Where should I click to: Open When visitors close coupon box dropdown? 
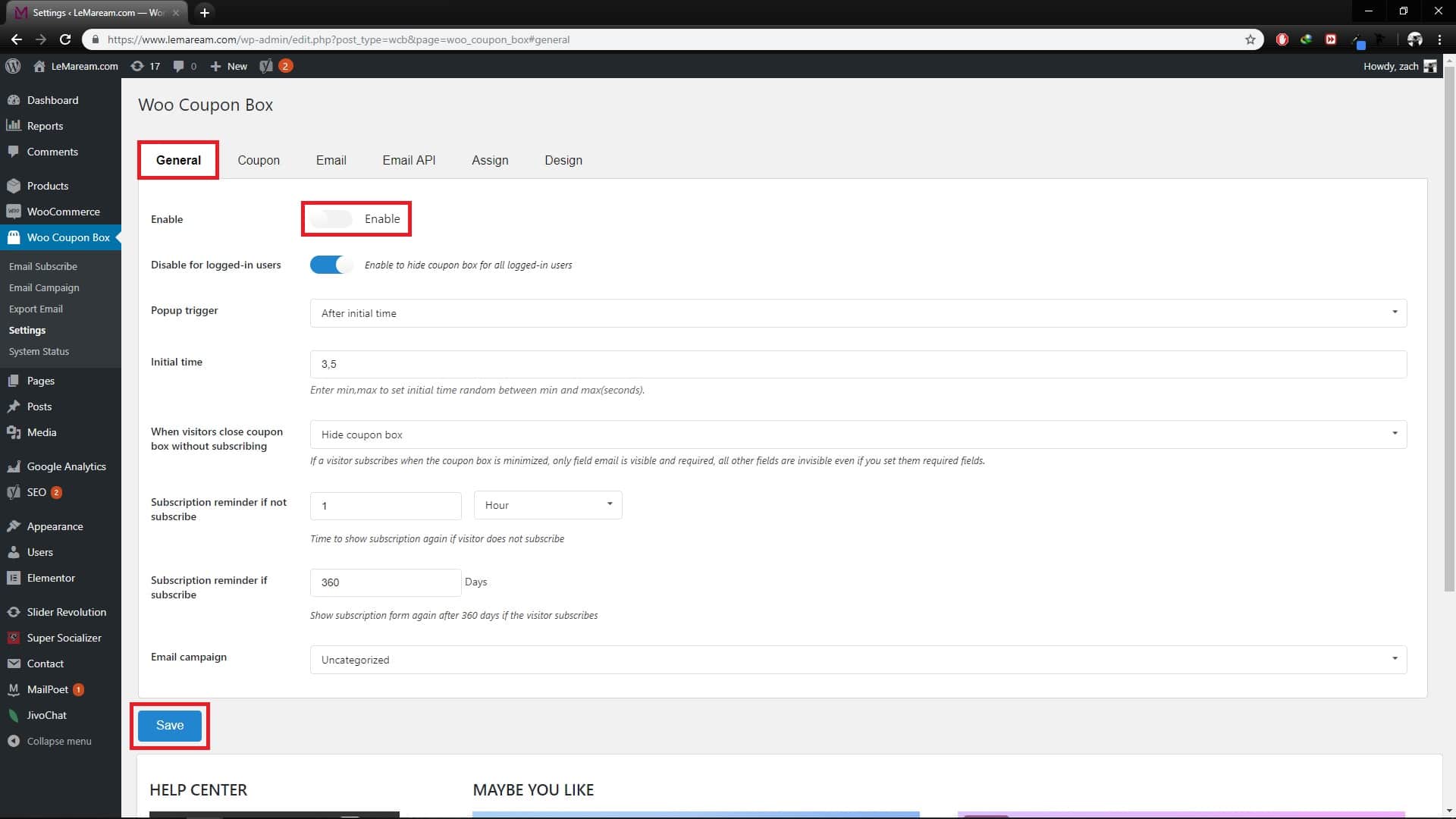point(858,435)
